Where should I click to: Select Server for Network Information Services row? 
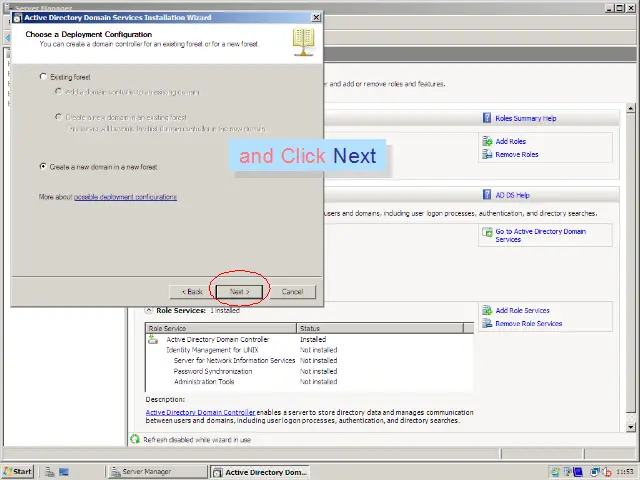click(309, 360)
